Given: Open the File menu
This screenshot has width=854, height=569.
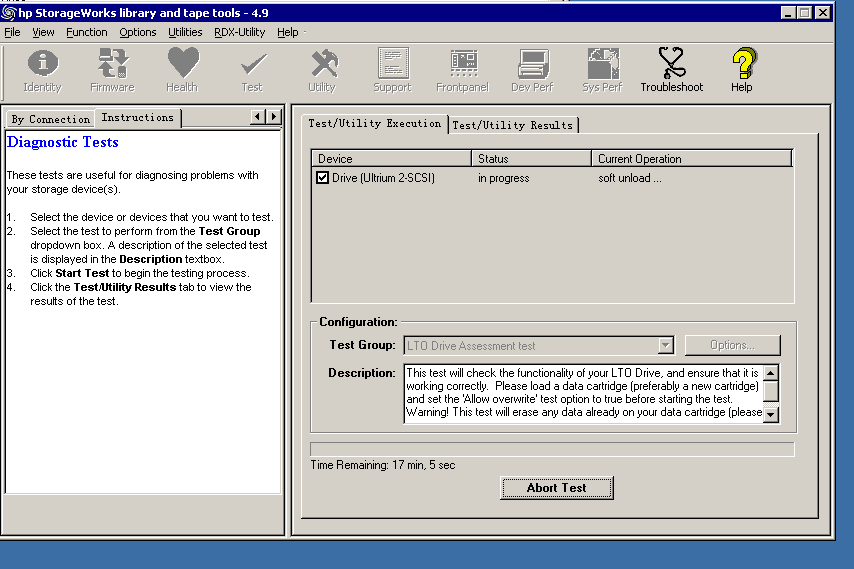Looking at the screenshot, I should [x=12, y=32].
